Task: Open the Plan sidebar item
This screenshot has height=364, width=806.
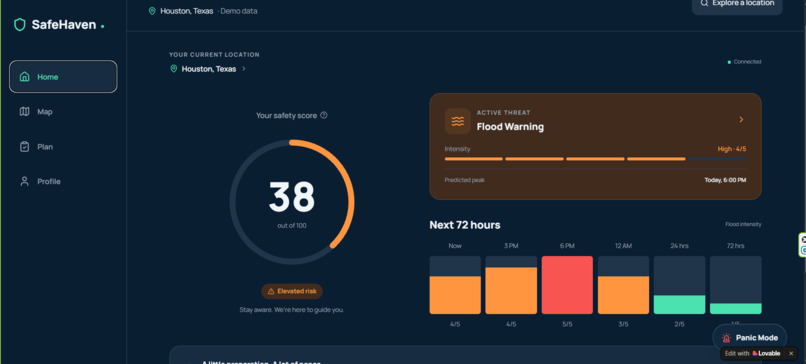Action: pos(63,147)
